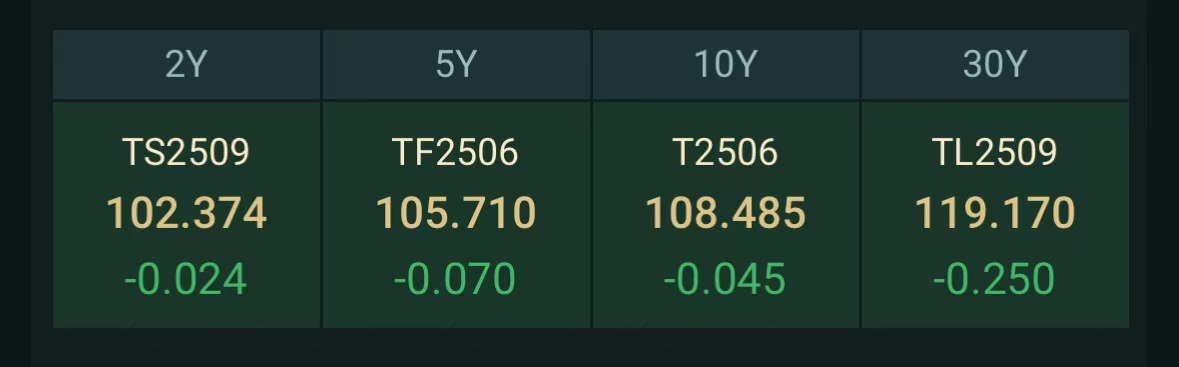The image size is (1179, 367).
Task: View the 10-year futures quote card
Action: (x=726, y=215)
